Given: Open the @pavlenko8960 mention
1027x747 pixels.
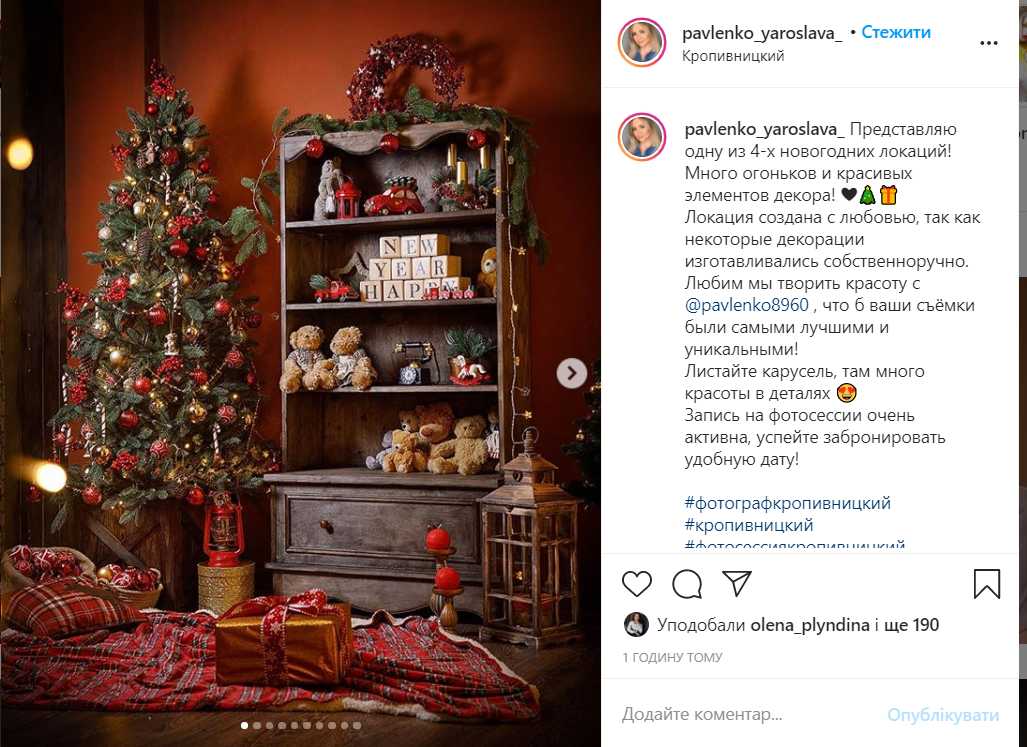Looking at the screenshot, I should 747,305.
